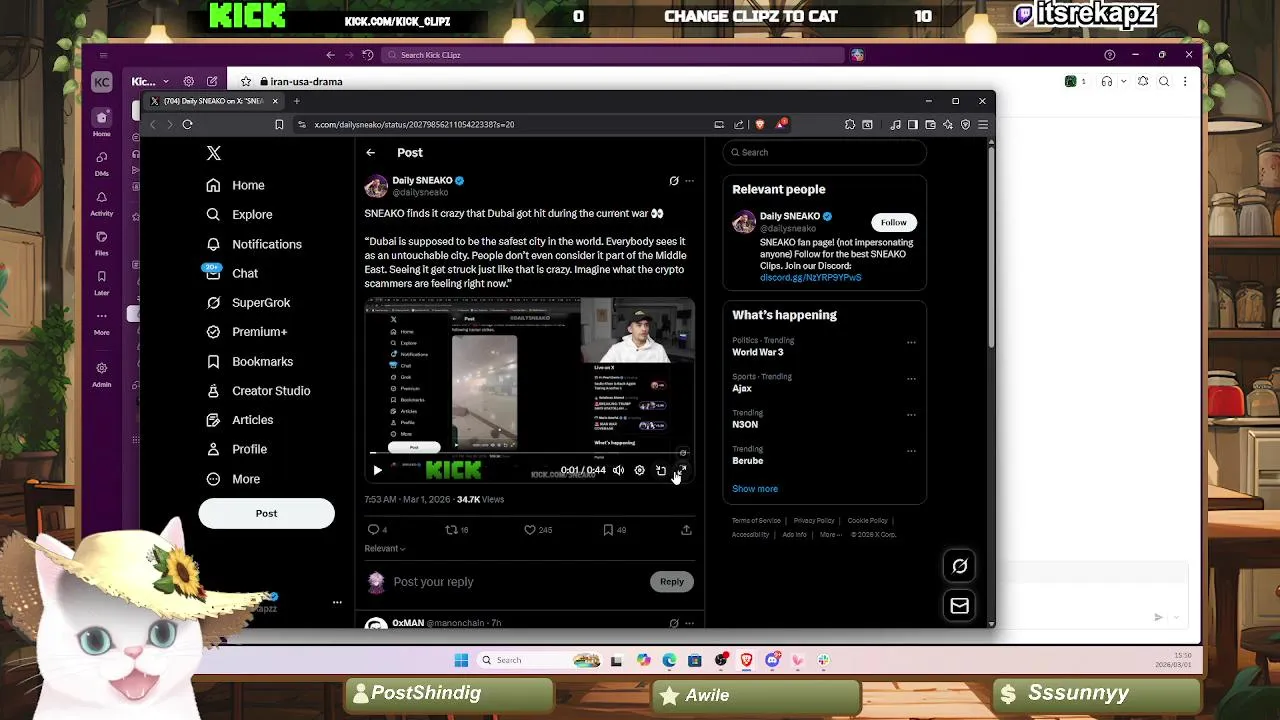The height and width of the screenshot is (720, 1280).
Task: Expand the Relevant replies sort dropdown
Action: (385, 548)
